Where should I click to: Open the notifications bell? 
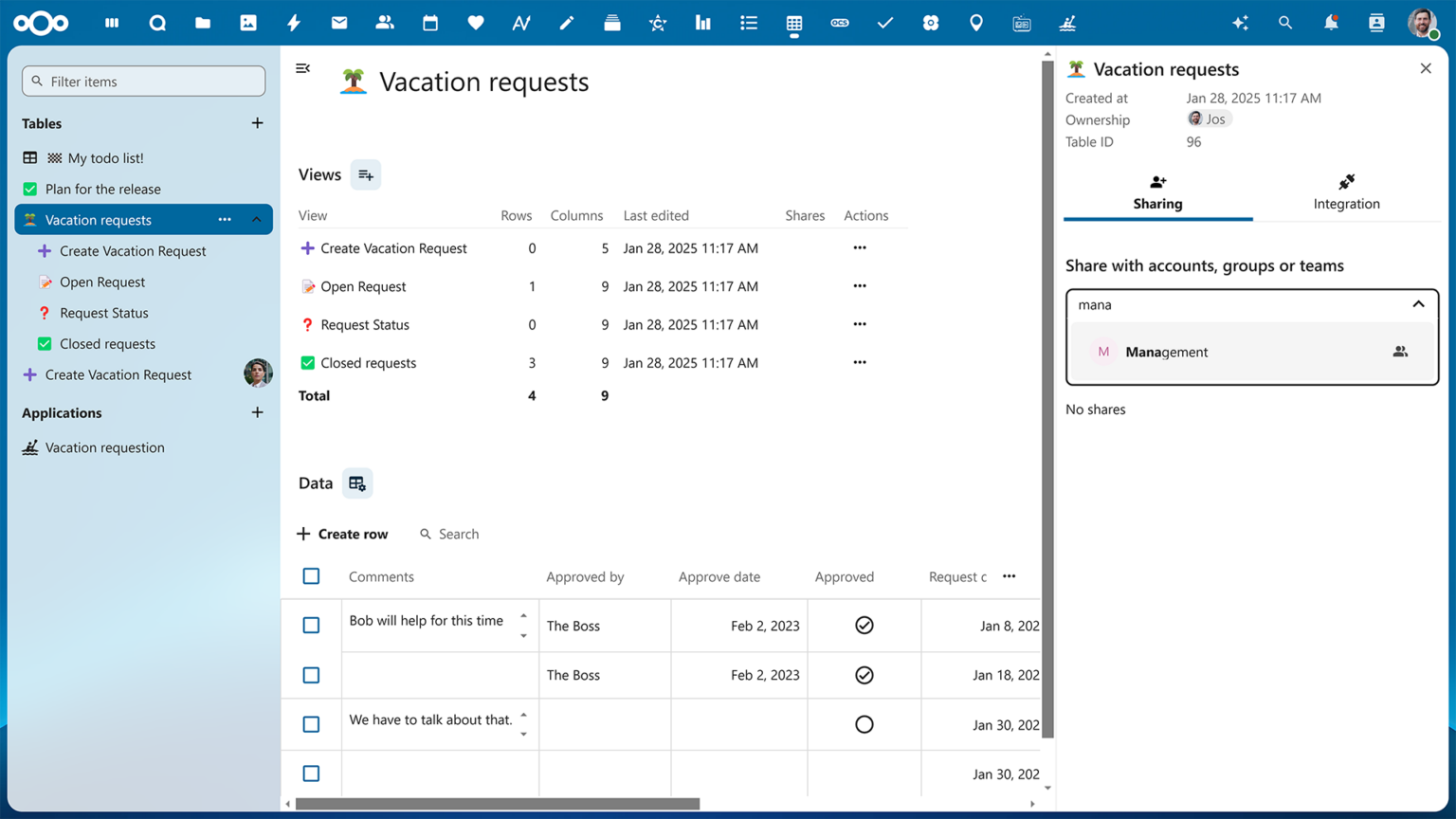[1331, 23]
